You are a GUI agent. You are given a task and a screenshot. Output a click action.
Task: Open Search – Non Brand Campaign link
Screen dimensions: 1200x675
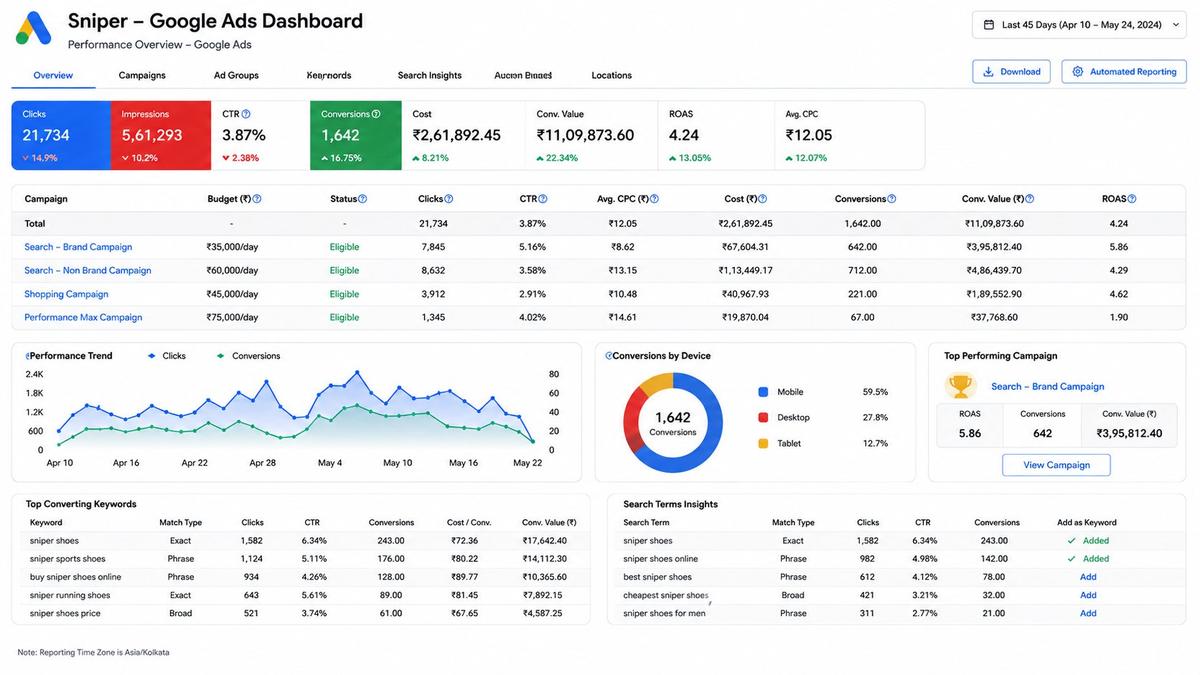click(88, 271)
